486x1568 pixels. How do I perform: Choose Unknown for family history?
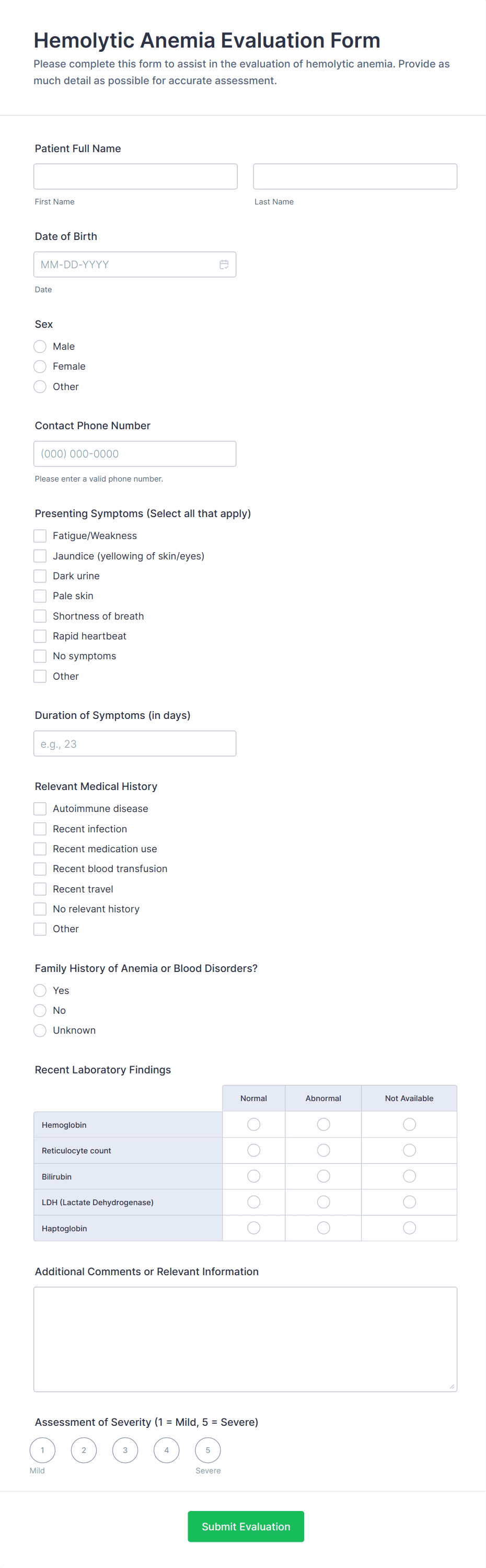[40, 1031]
